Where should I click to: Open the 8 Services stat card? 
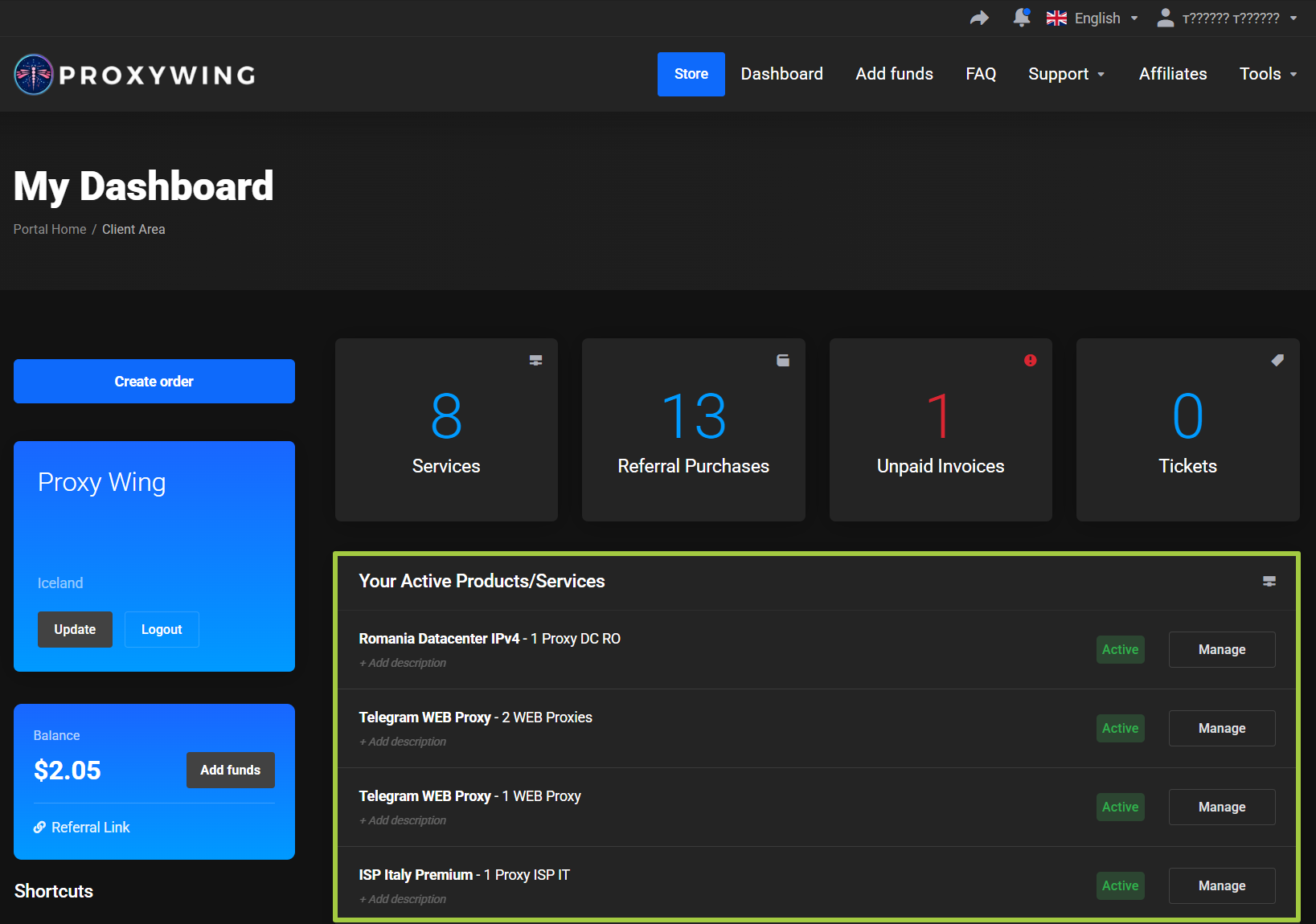click(x=446, y=430)
